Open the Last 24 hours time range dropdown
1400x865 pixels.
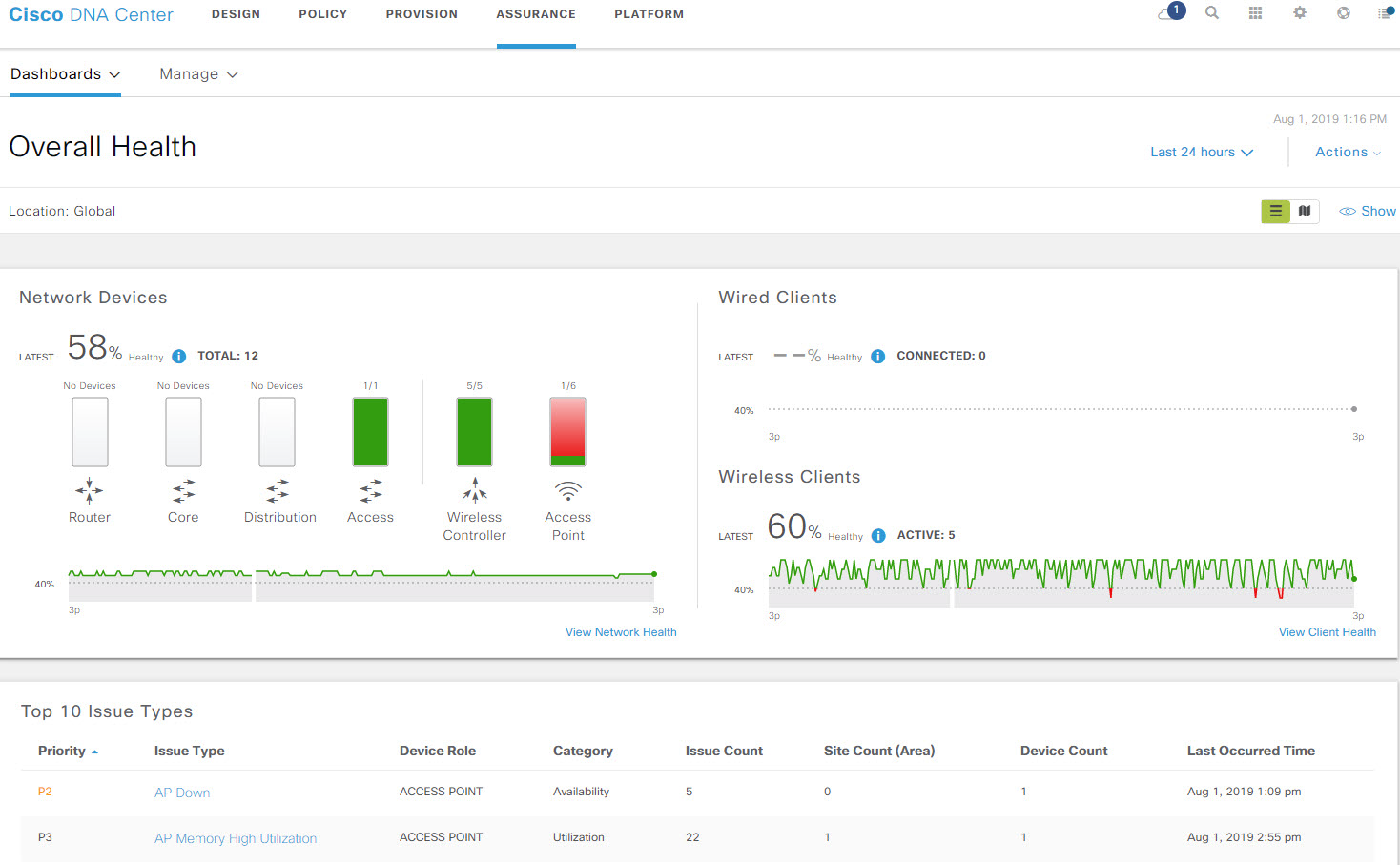(x=1202, y=153)
